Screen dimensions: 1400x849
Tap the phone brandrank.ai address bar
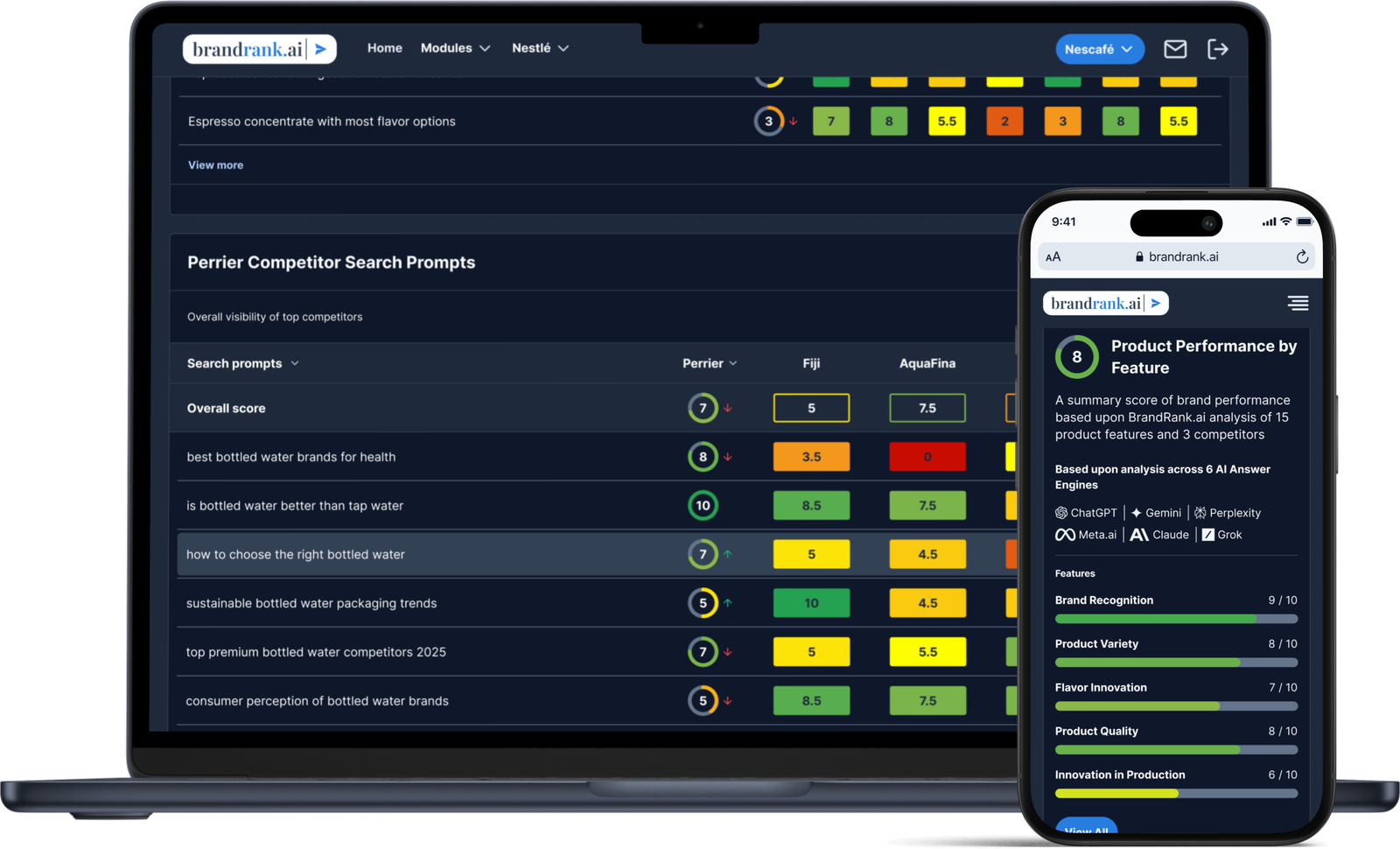1176,256
